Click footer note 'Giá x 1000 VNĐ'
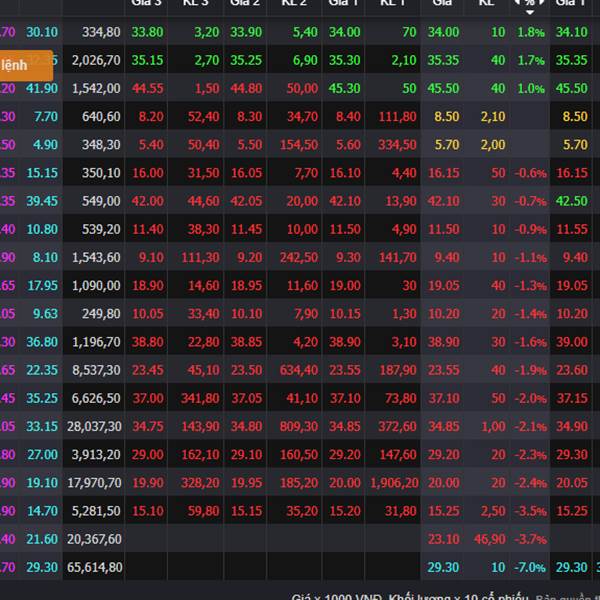Screen dimensions: 600x600 click(338, 597)
